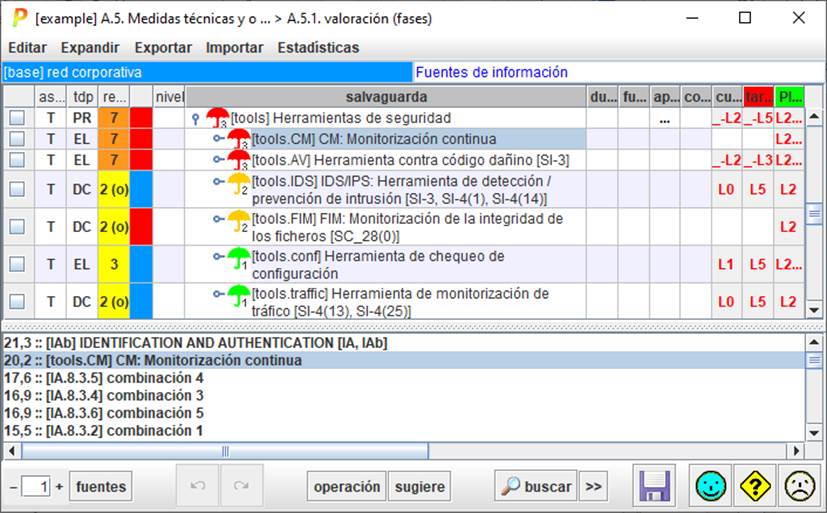827x513 pixels.
Task: Expand the tools.IDS tree node handle
Action: click(x=218, y=182)
